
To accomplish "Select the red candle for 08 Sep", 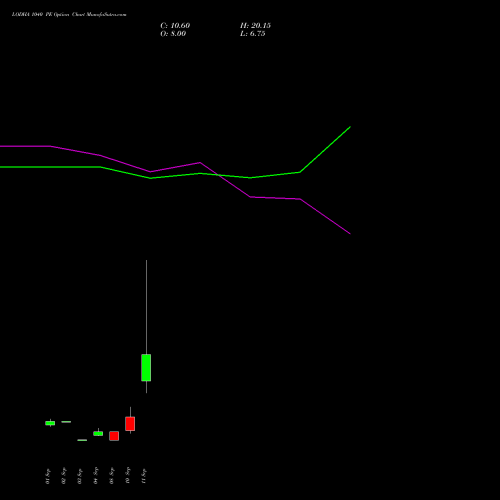I will click(114, 436).
